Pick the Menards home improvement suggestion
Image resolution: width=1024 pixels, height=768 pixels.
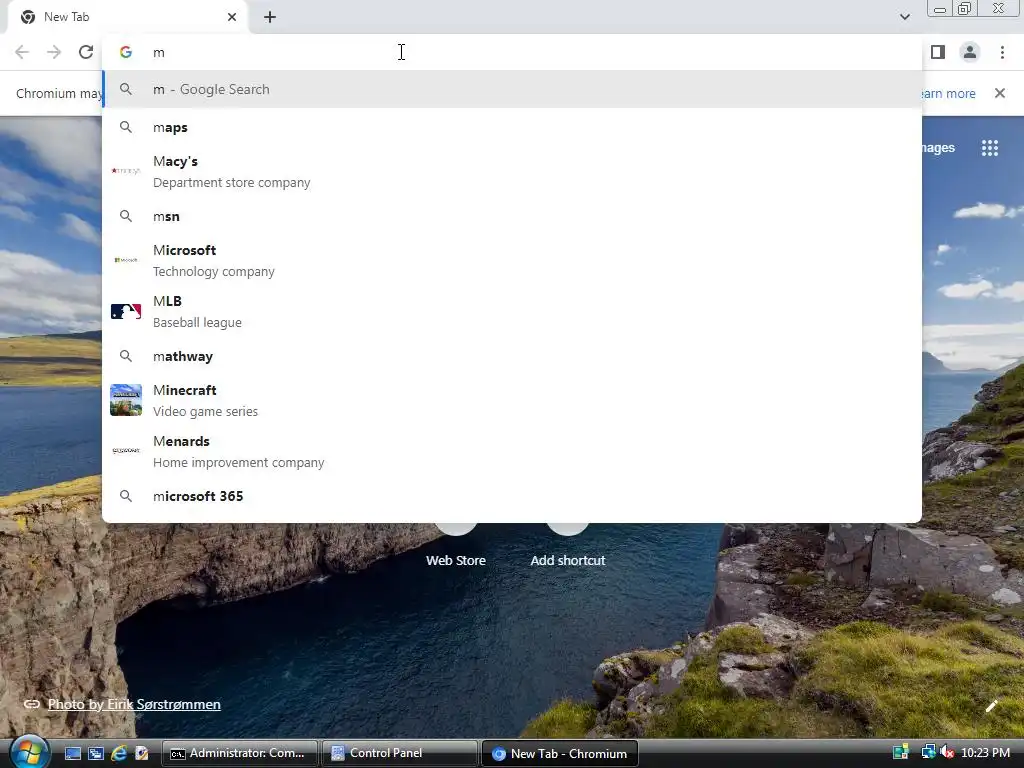pos(512,451)
